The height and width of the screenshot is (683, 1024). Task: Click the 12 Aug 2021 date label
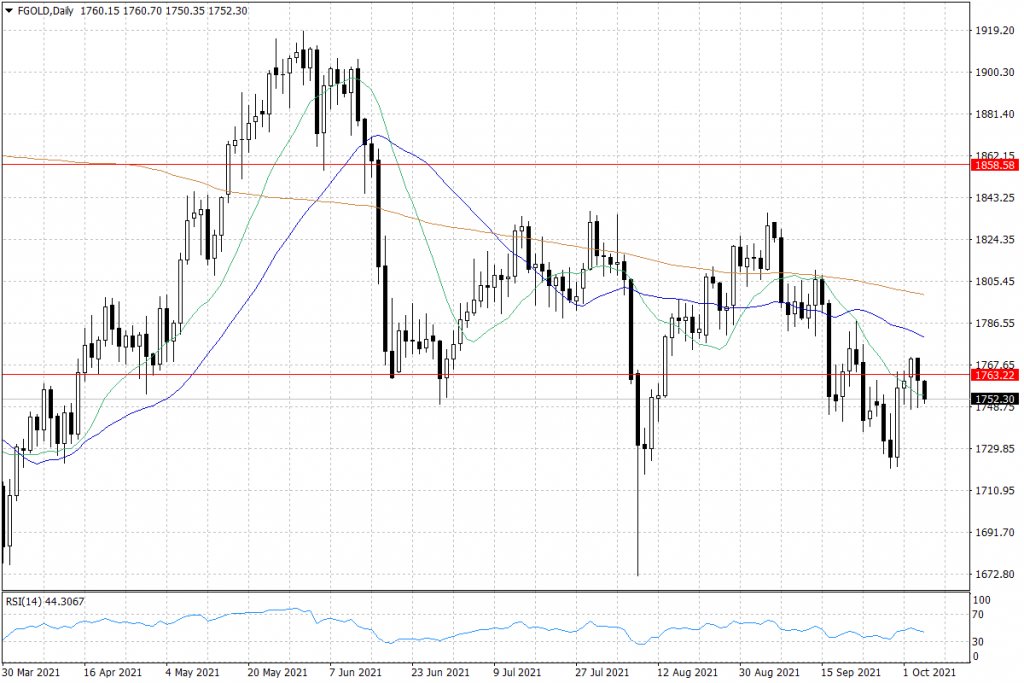[687, 672]
